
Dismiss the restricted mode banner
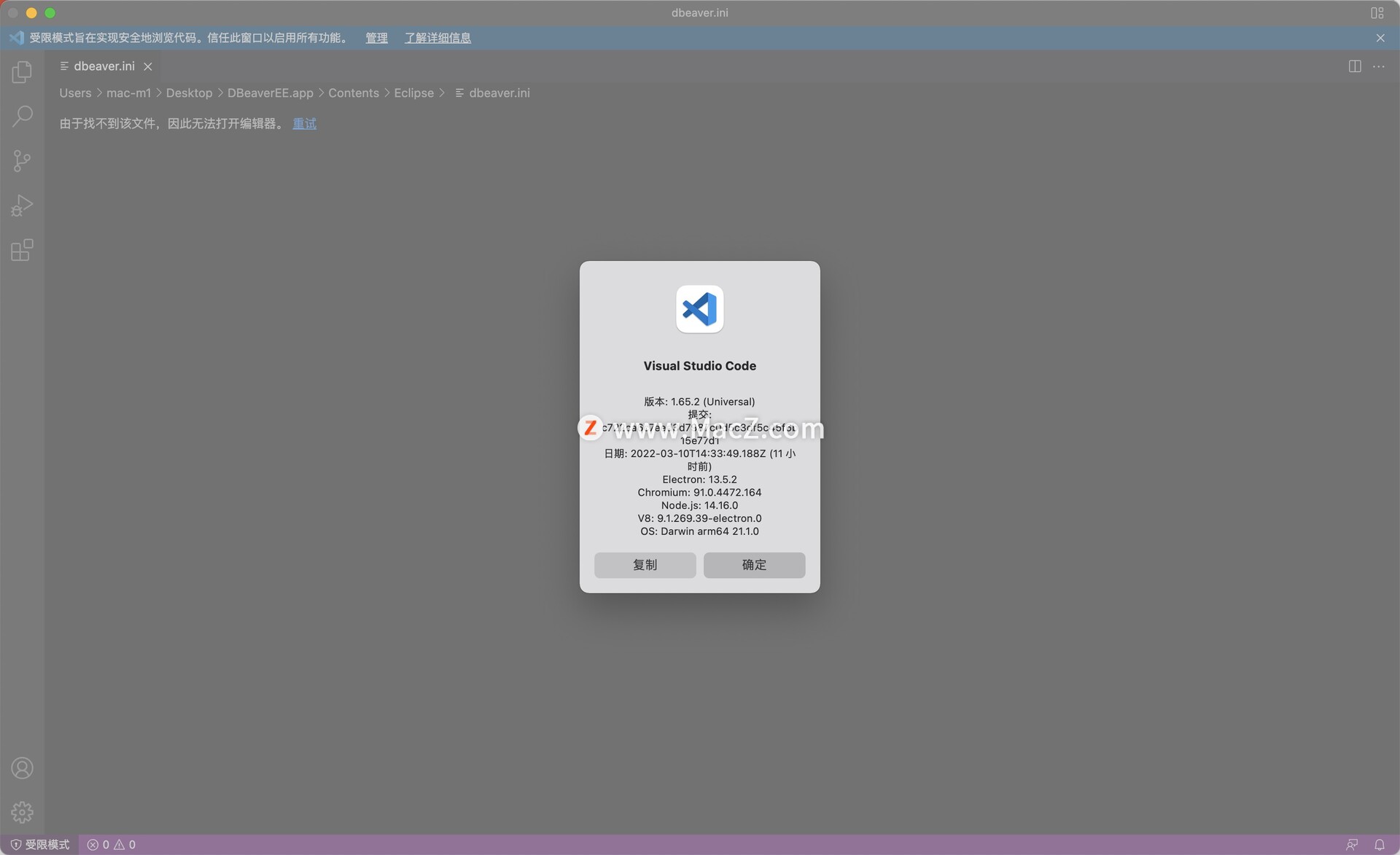pyautogui.click(x=1380, y=38)
